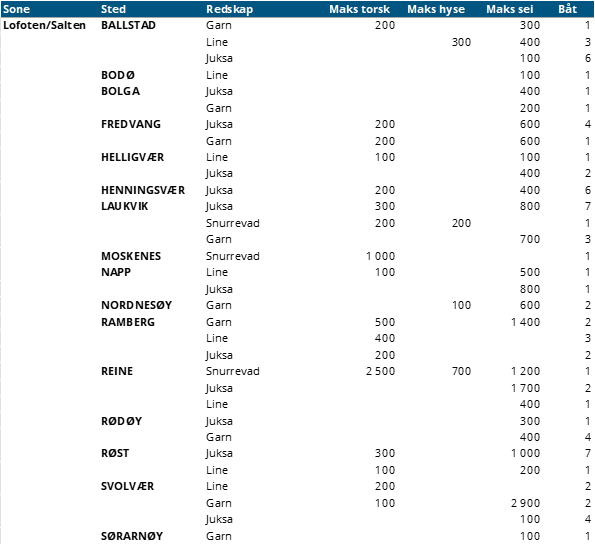Click the MOSKENES location cell
595x545 pixels.
point(131,256)
